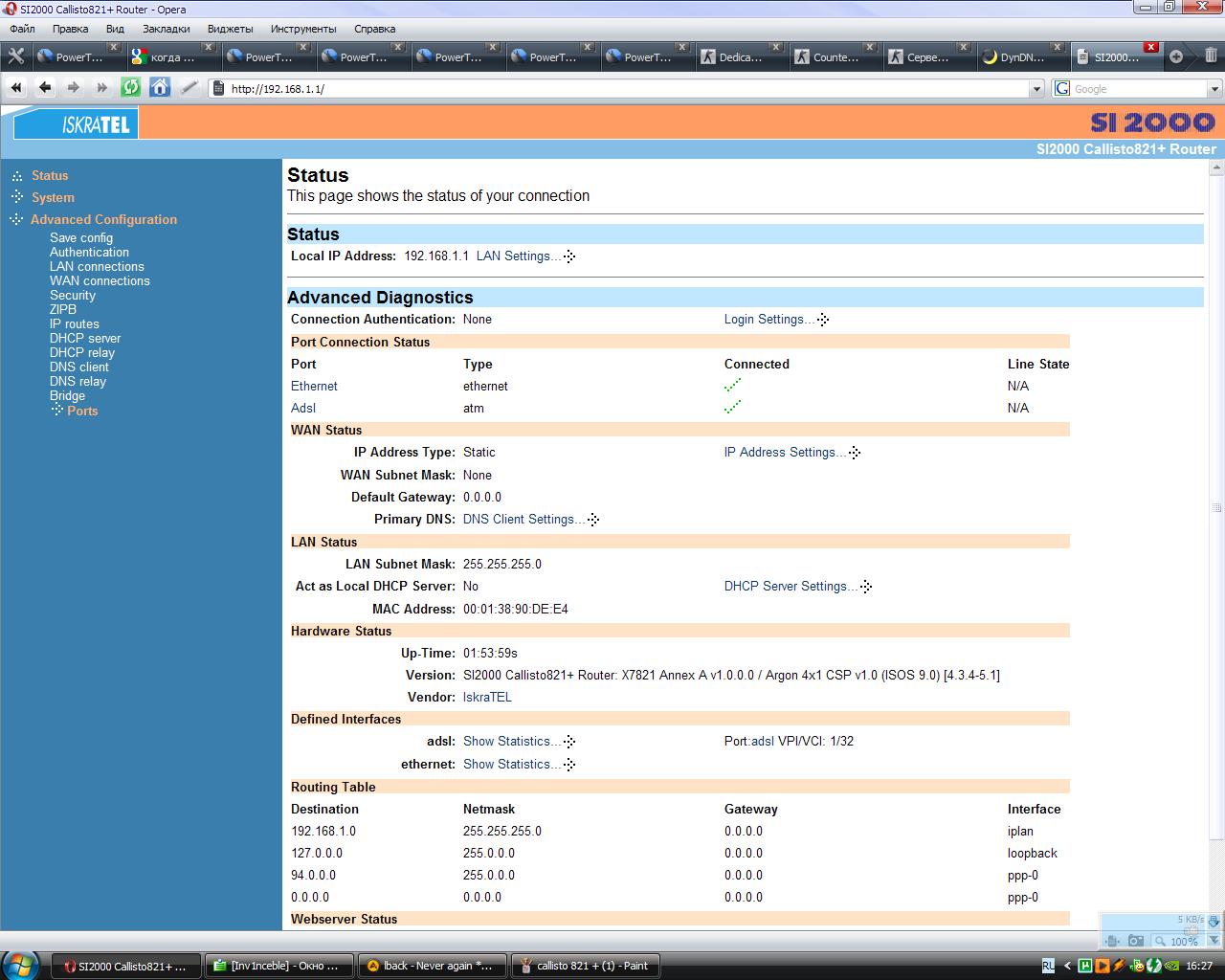This screenshot has height=980, width=1225.
Task: Click the Windows Start orb
Action: coord(21,964)
